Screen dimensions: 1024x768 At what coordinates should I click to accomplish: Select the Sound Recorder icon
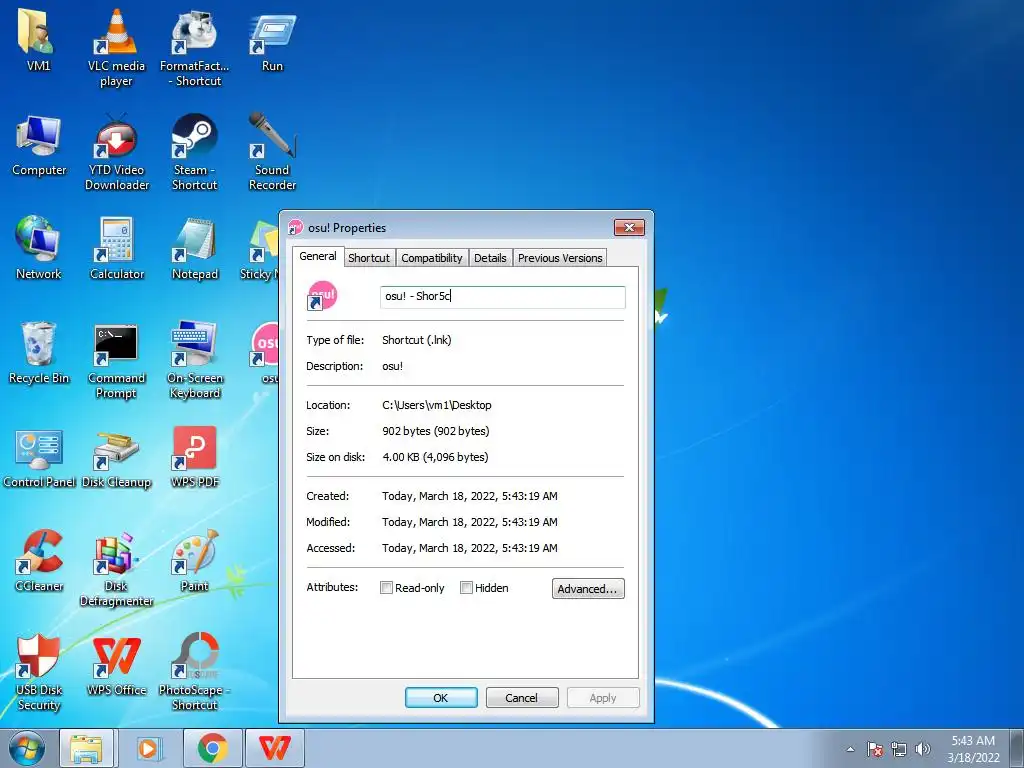[272, 152]
